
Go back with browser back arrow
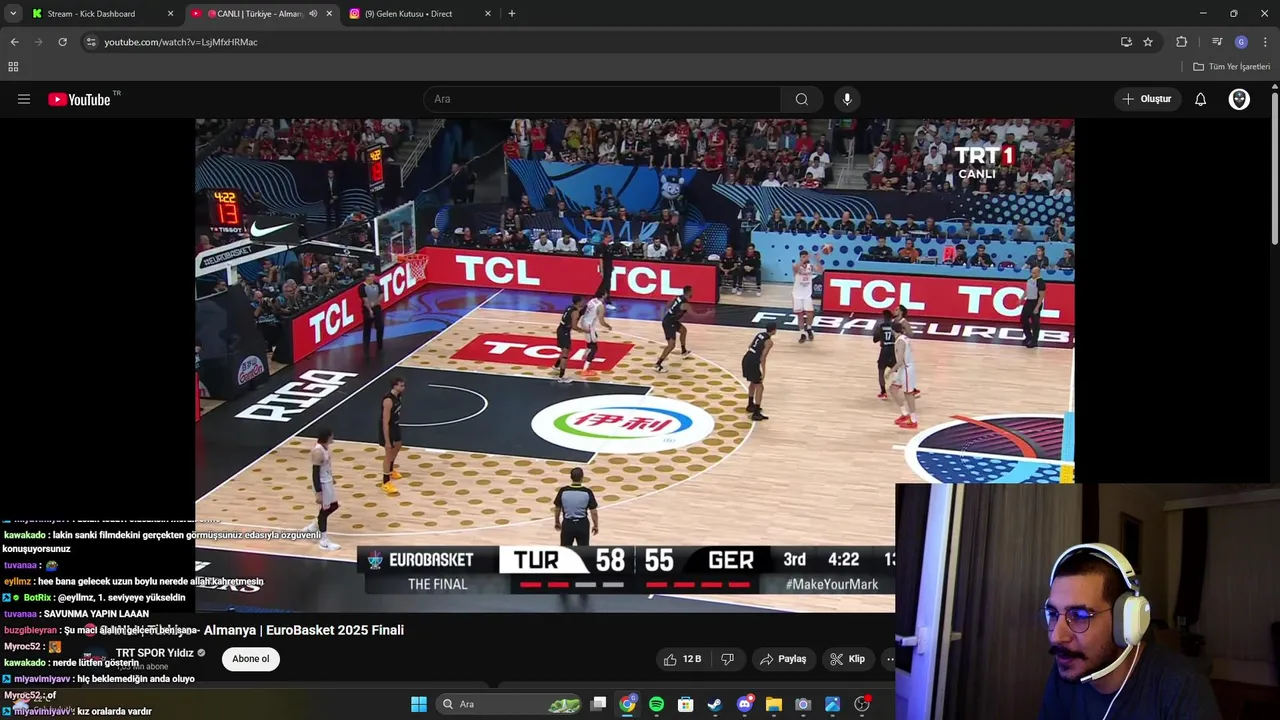coord(14,42)
